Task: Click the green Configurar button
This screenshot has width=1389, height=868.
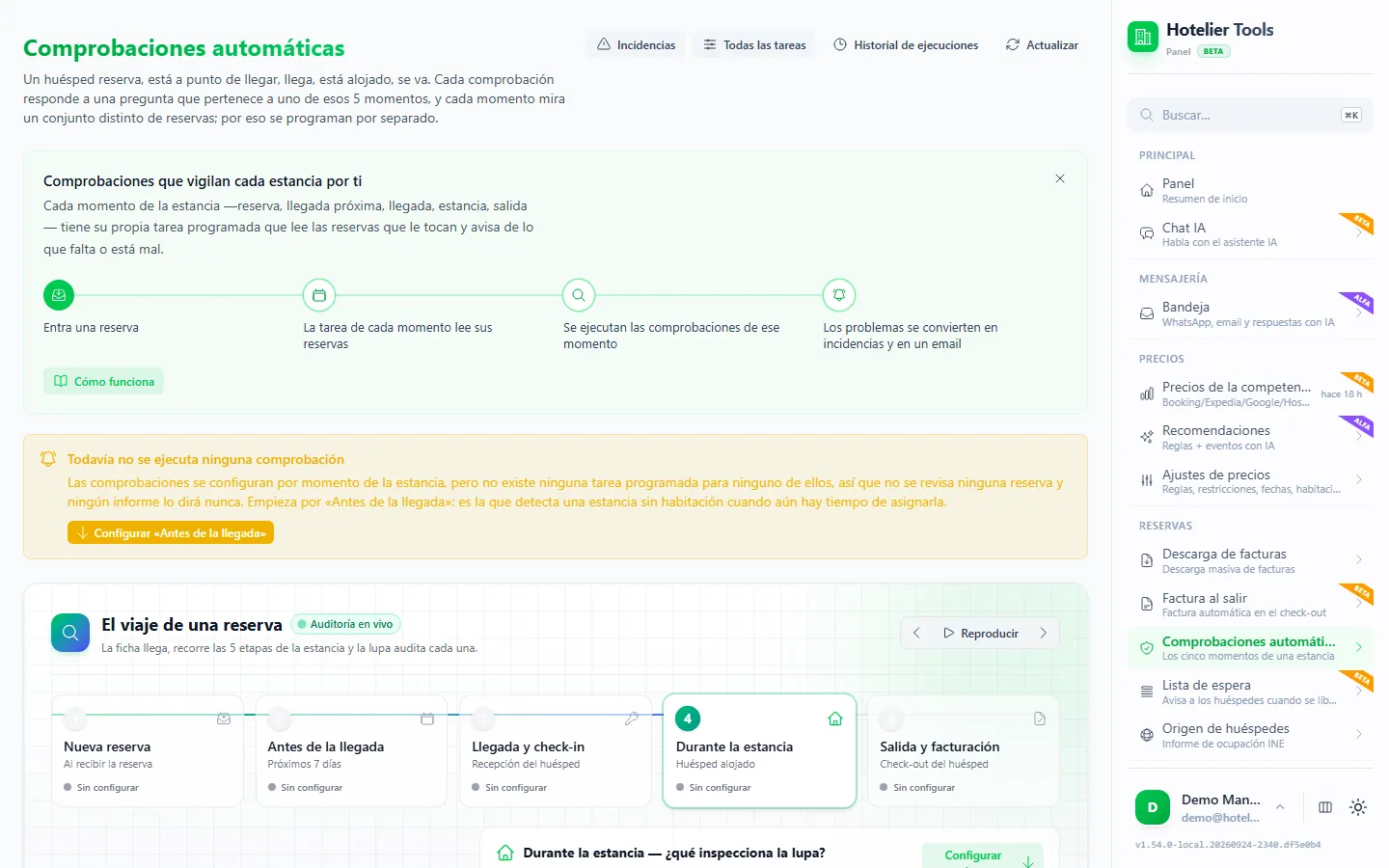Action: (983, 855)
